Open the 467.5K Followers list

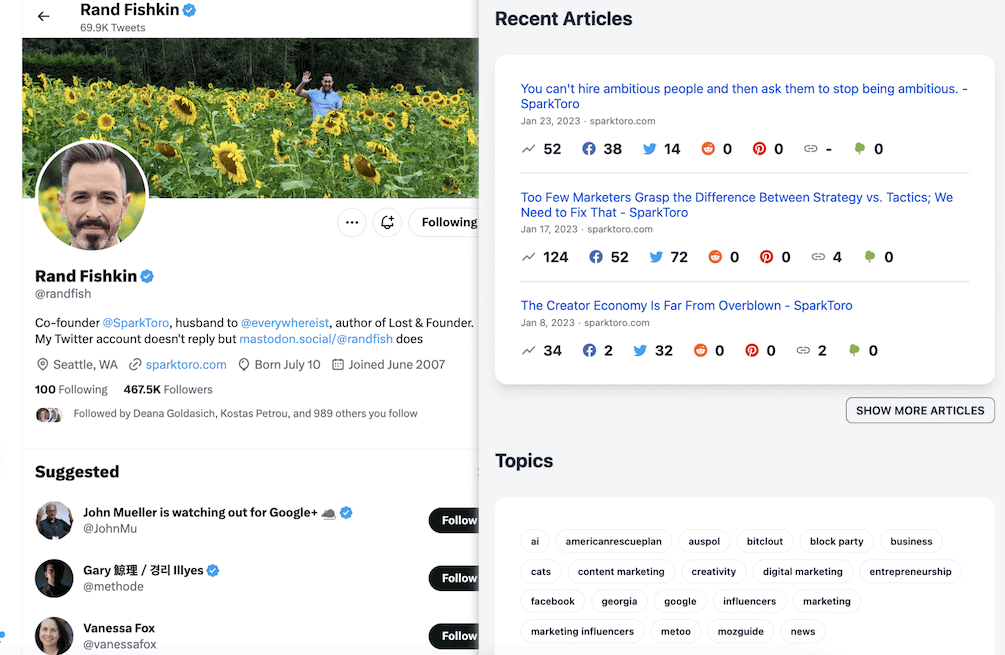click(168, 390)
